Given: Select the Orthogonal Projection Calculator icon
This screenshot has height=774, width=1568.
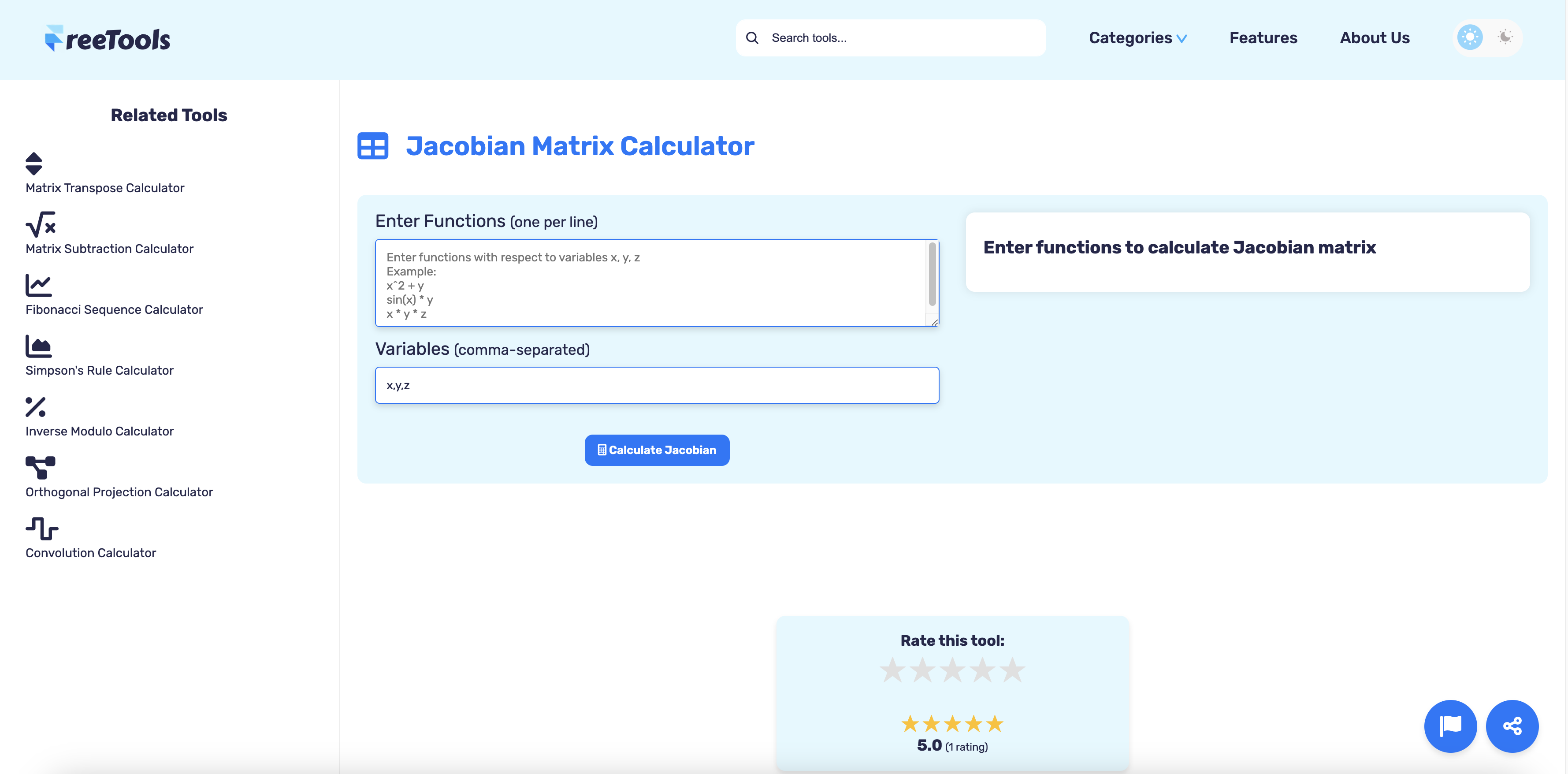Looking at the screenshot, I should click(x=40, y=468).
